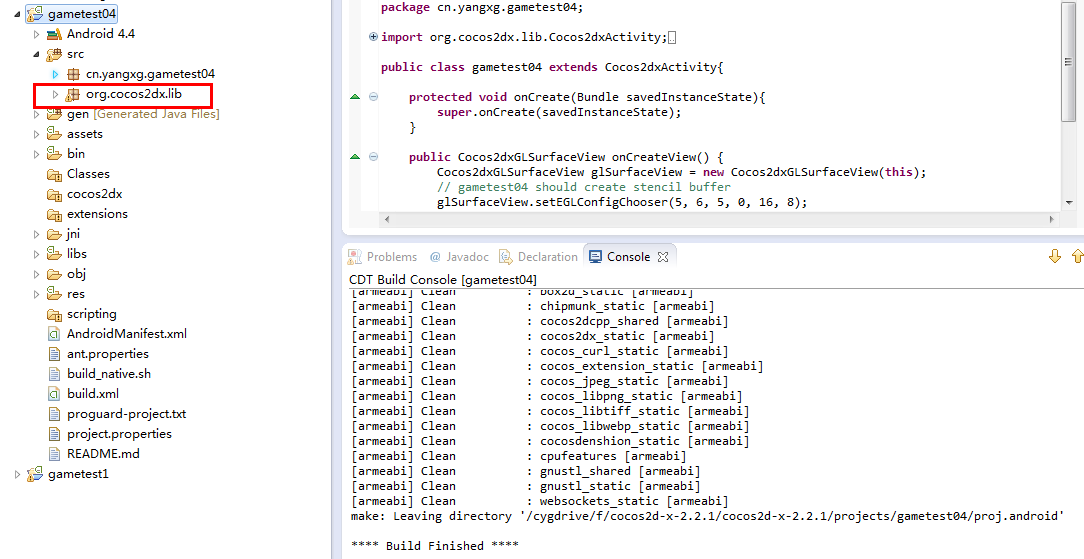Switch to the Declaration tab
The image size is (1084, 559).
tap(539, 256)
